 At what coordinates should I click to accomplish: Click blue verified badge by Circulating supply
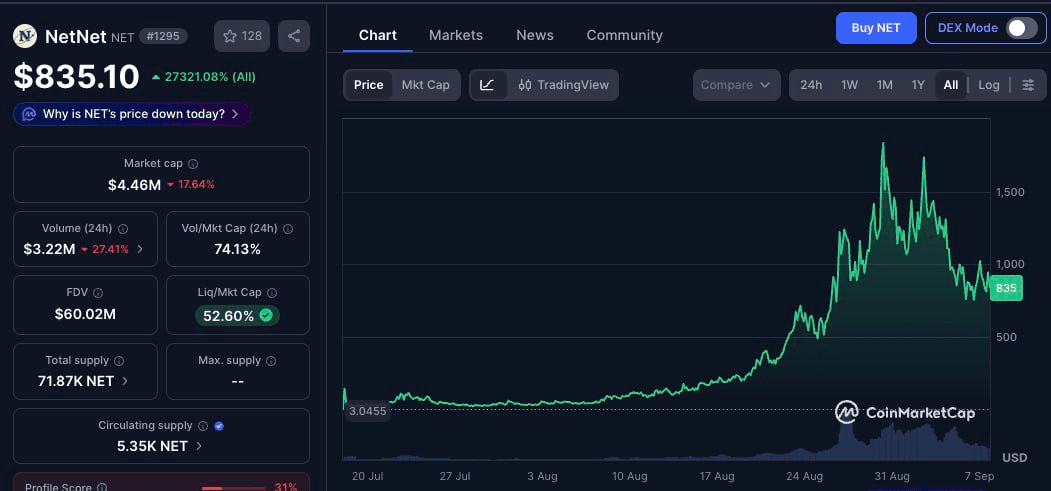(219, 425)
